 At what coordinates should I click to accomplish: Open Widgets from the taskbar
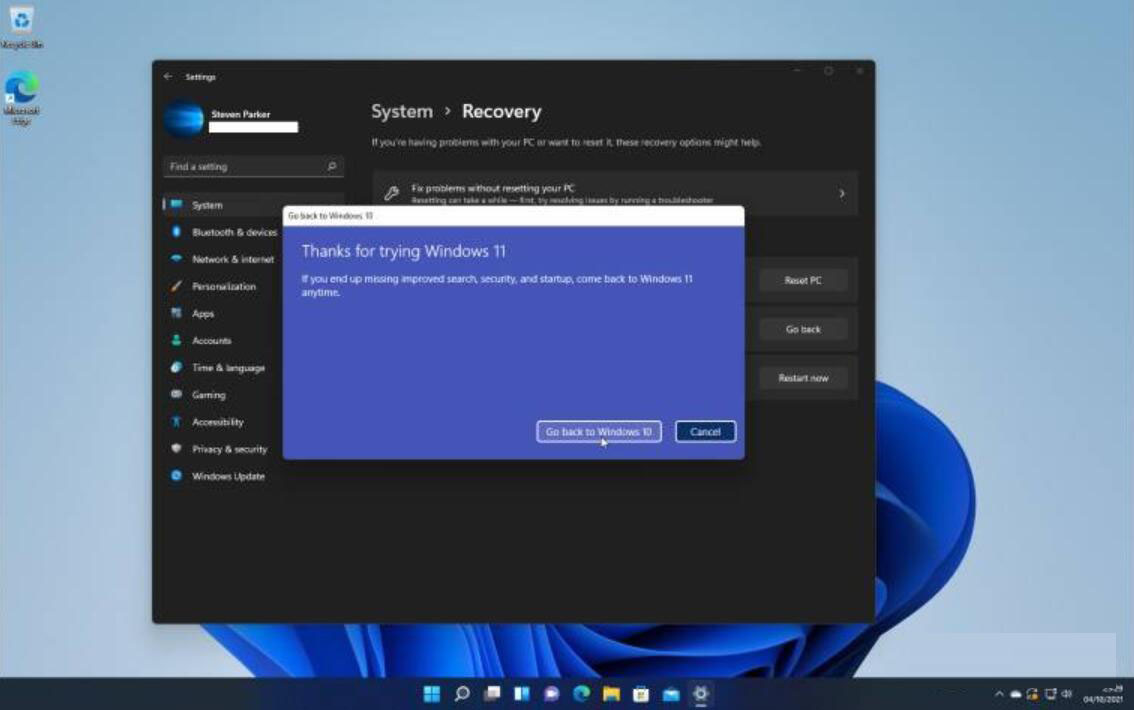pyautogui.click(x=520, y=693)
